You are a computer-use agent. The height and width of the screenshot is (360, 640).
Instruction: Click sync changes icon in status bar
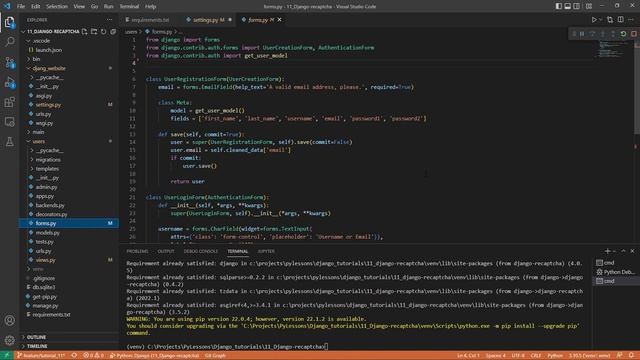click(74, 356)
